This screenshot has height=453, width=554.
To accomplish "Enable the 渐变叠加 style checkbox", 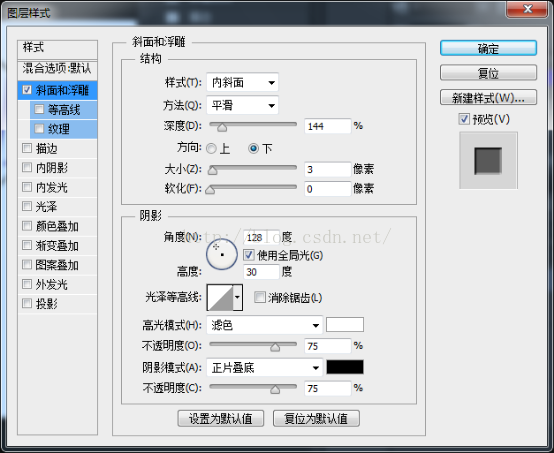I will [27, 245].
